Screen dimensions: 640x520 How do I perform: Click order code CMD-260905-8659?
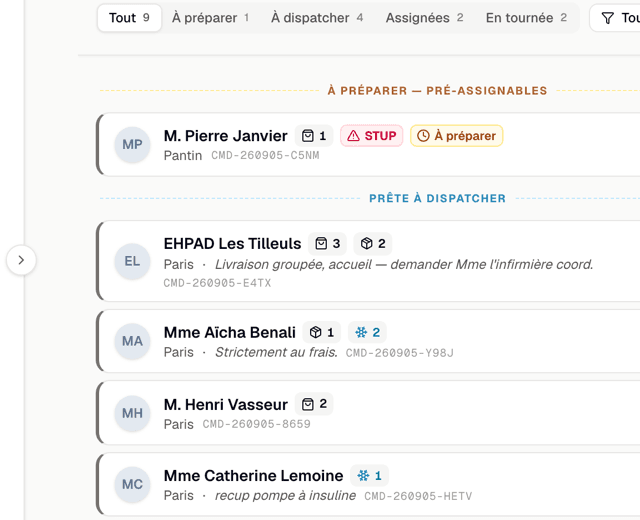pos(256,424)
